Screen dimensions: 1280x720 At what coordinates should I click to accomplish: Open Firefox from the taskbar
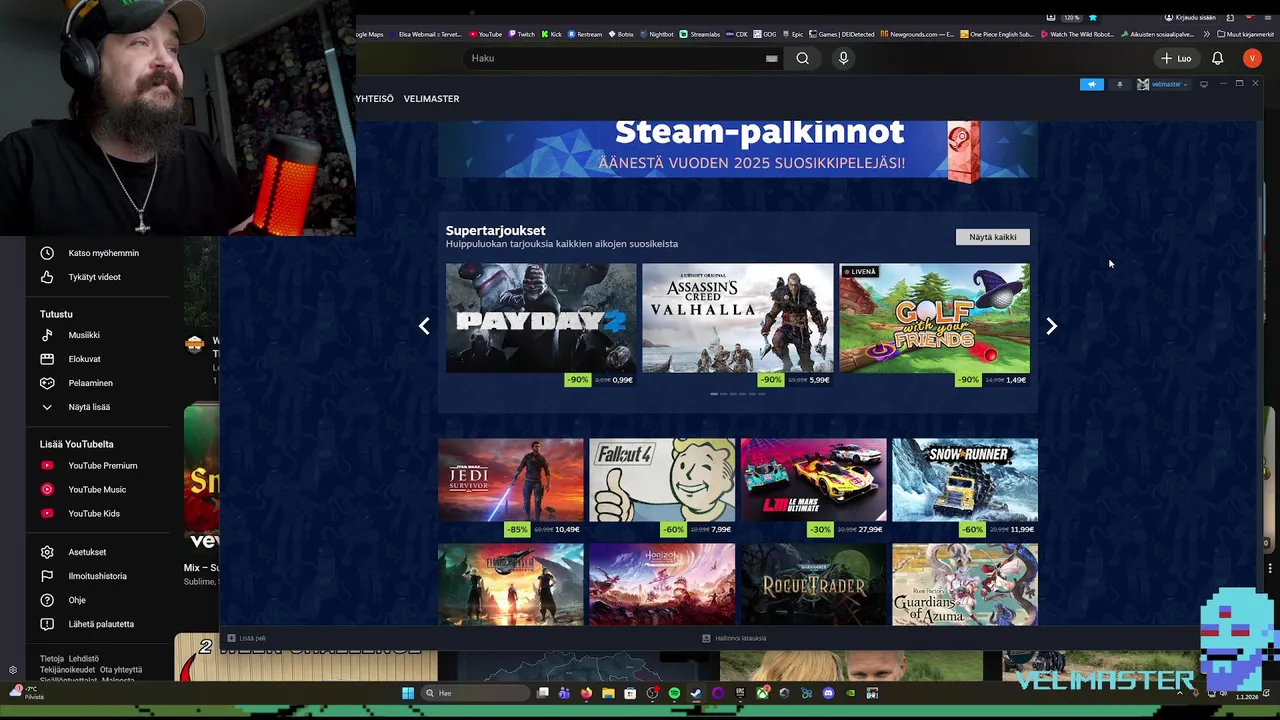click(586, 693)
